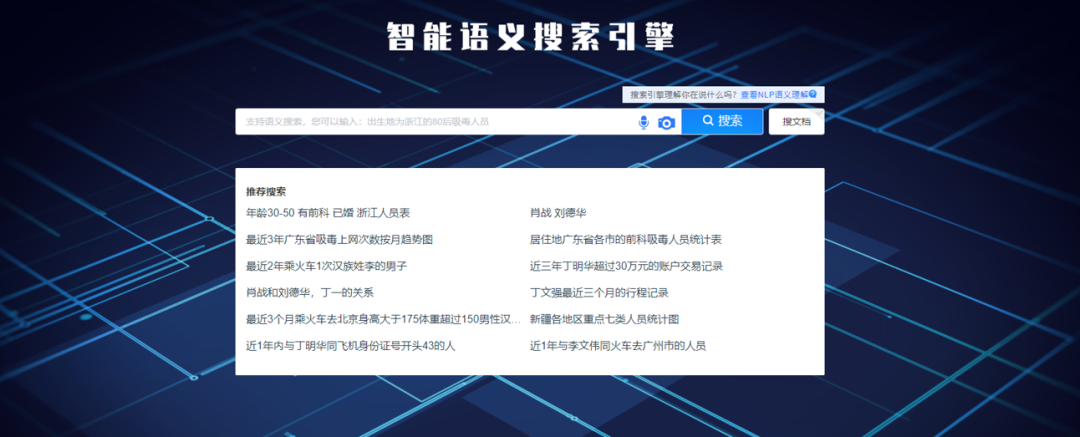The height and width of the screenshot is (437, 1080).
Task: Toggle the 搜文档 option
Action: pyautogui.click(x=796, y=121)
